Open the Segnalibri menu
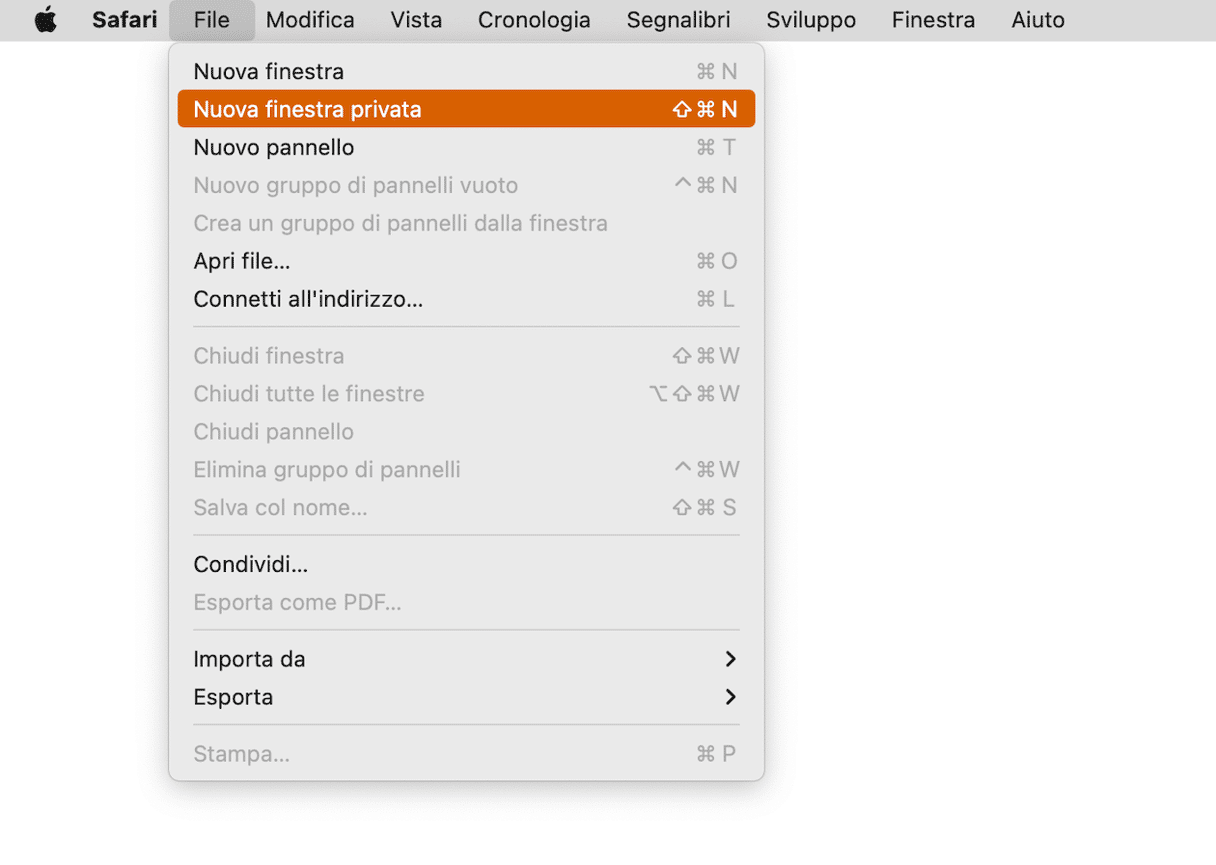 point(678,20)
